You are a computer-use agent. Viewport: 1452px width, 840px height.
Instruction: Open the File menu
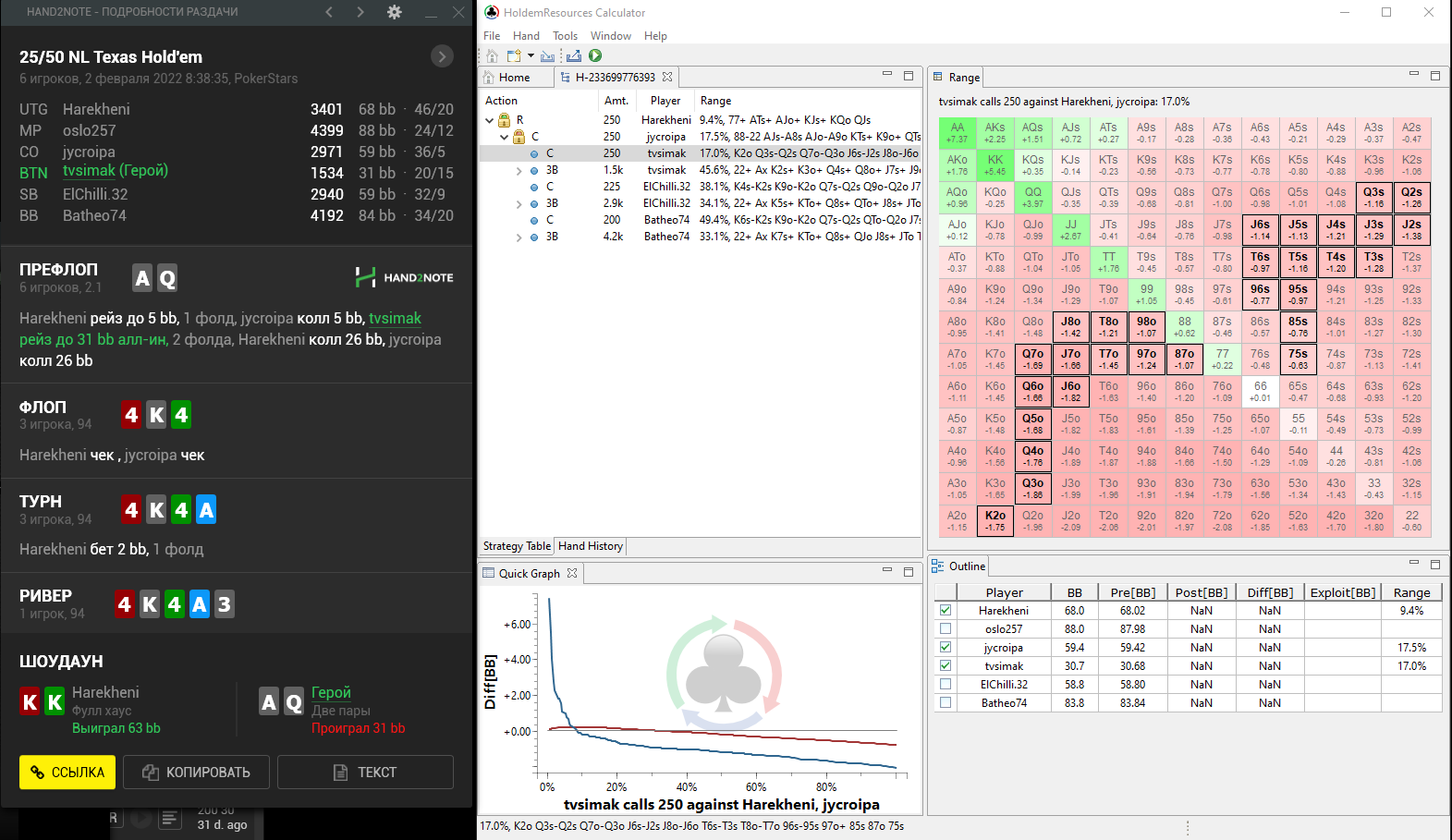tap(492, 36)
